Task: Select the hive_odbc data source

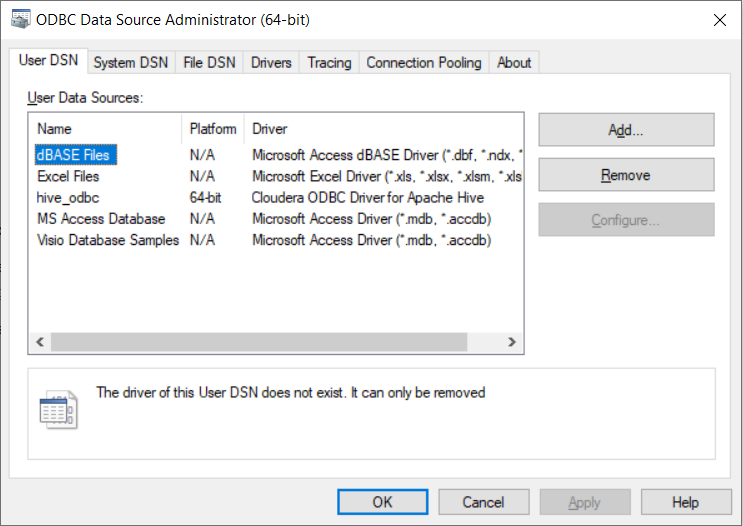Action: coord(68,198)
